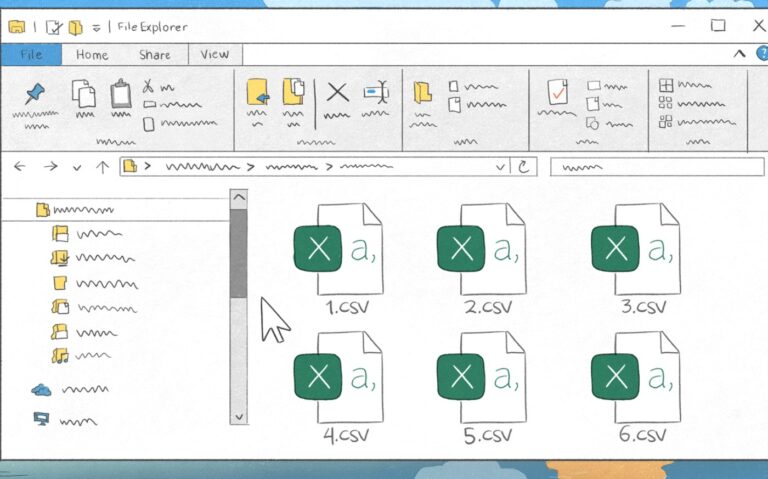This screenshot has height=479, width=768.
Task: Open the blue Help question mark icon
Action: pyautogui.click(x=762, y=53)
